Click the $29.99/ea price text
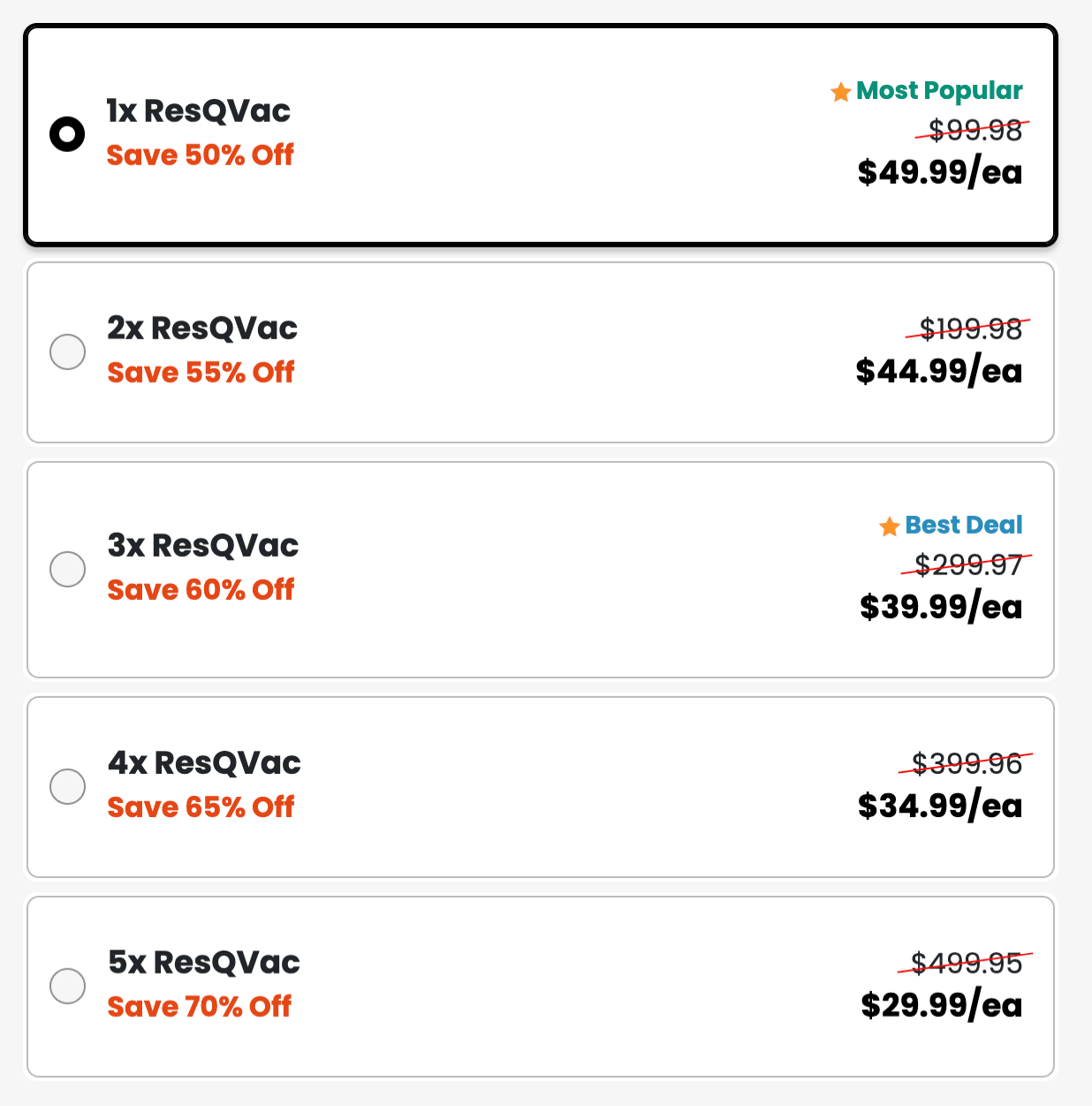This screenshot has height=1106, width=1092. (x=941, y=1005)
